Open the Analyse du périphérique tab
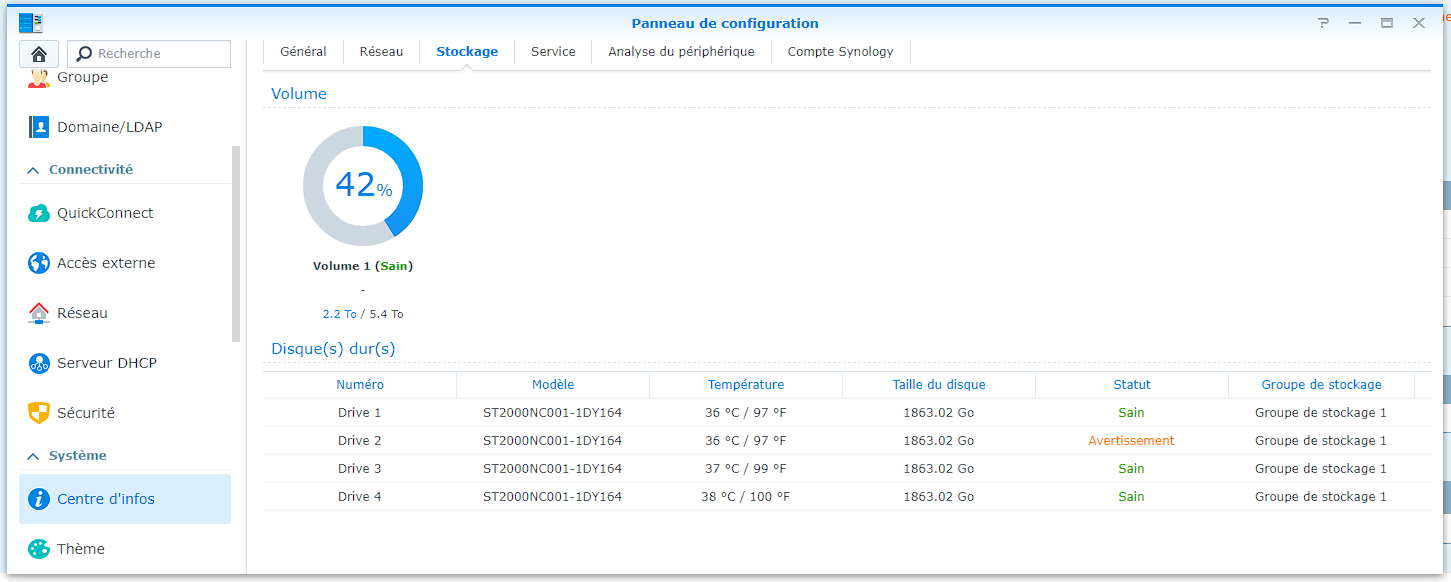Viewport: 1451px width, 582px height. (681, 52)
